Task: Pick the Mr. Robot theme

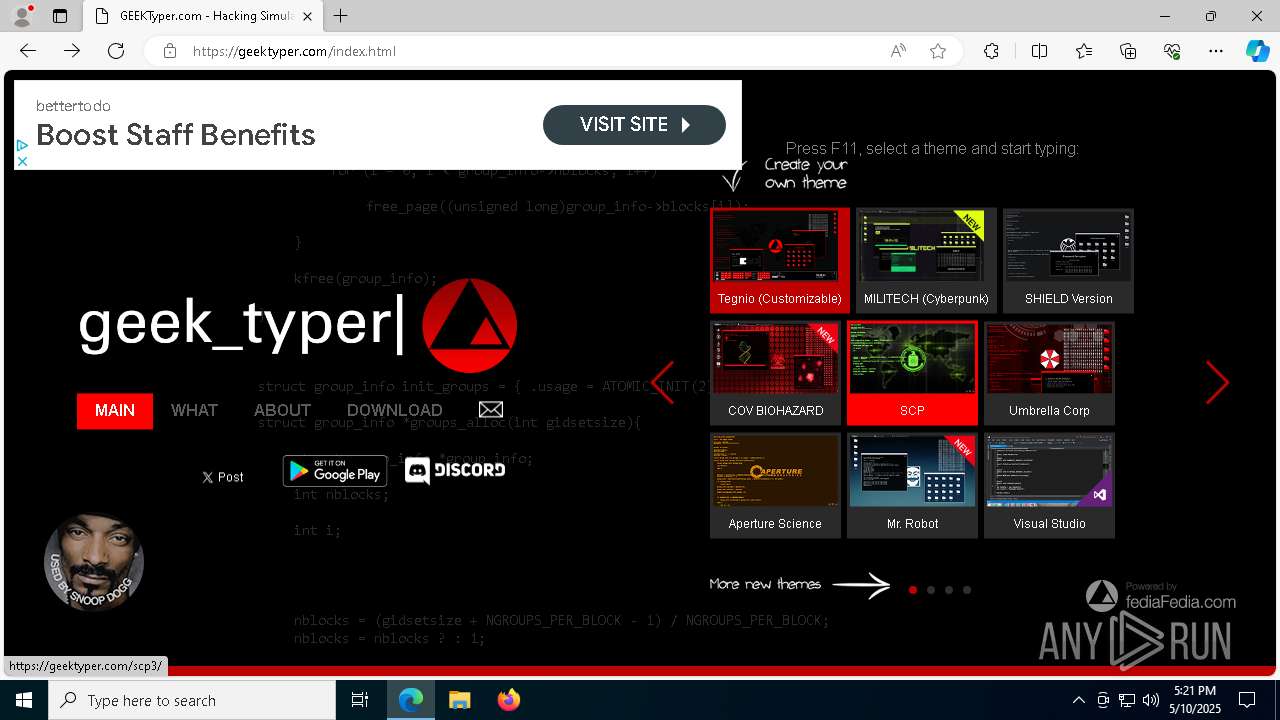Action: [912, 486]
